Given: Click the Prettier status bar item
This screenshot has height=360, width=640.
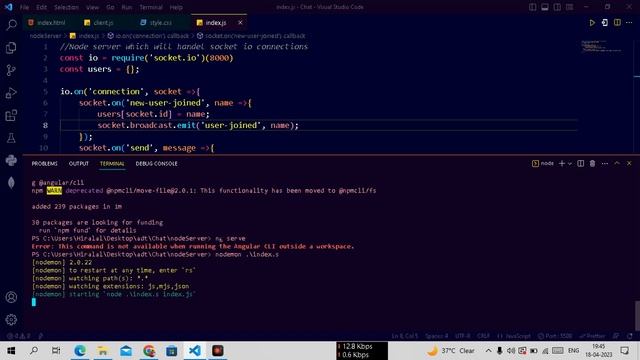Looking at the screenshot, I should point(593,336).
